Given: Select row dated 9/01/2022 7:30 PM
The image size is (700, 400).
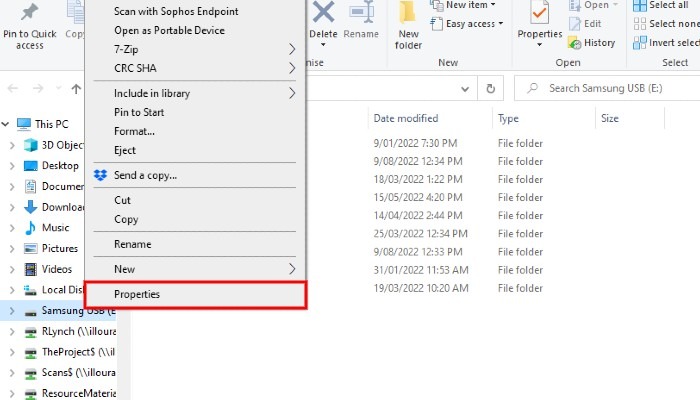Looking at the screenshot, I should (459, 143).
